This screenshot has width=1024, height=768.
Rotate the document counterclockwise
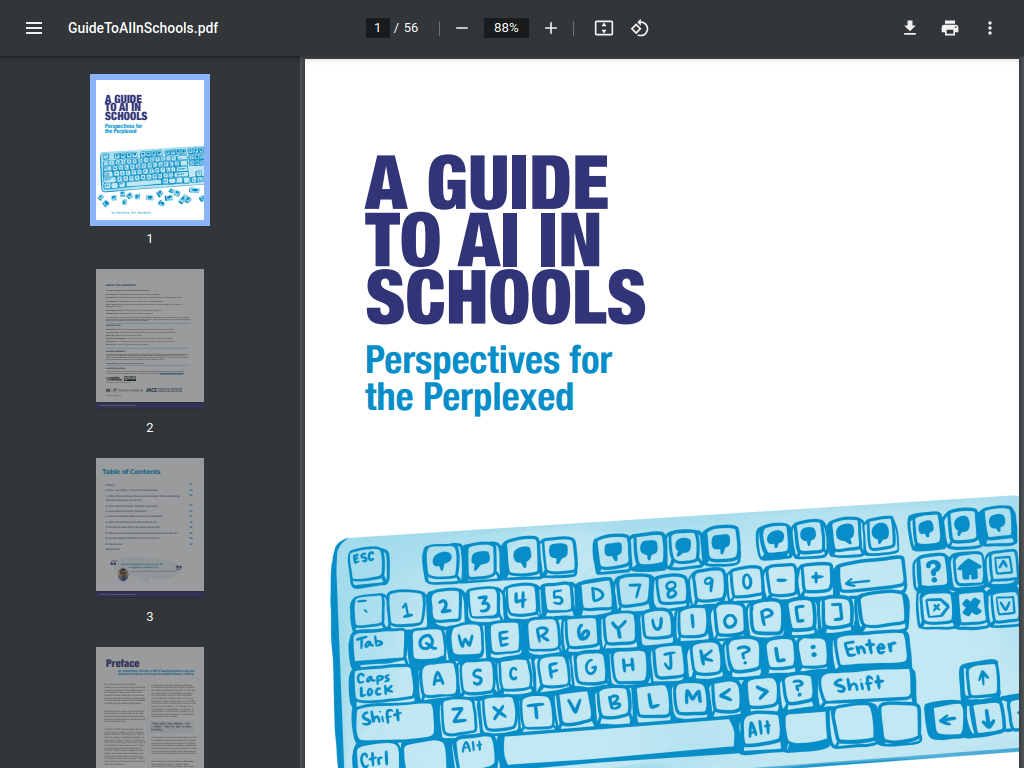point(640,27)
